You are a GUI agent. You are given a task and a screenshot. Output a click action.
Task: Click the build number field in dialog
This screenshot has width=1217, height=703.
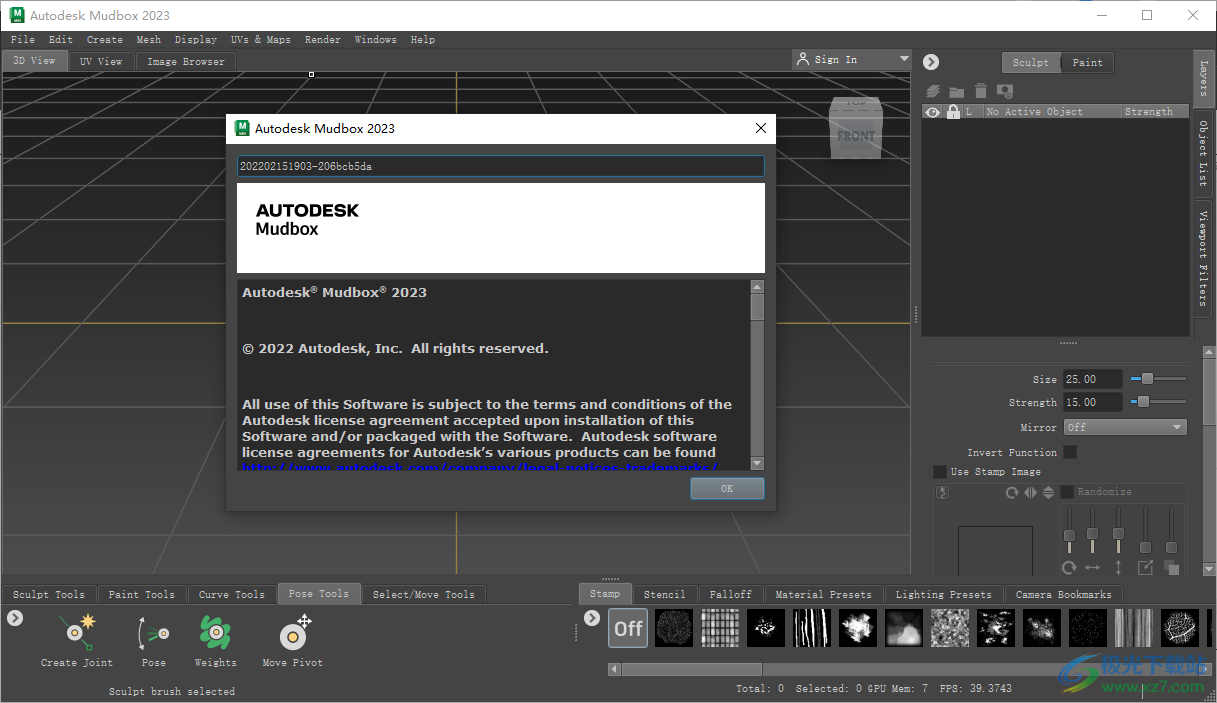point(500,166)
